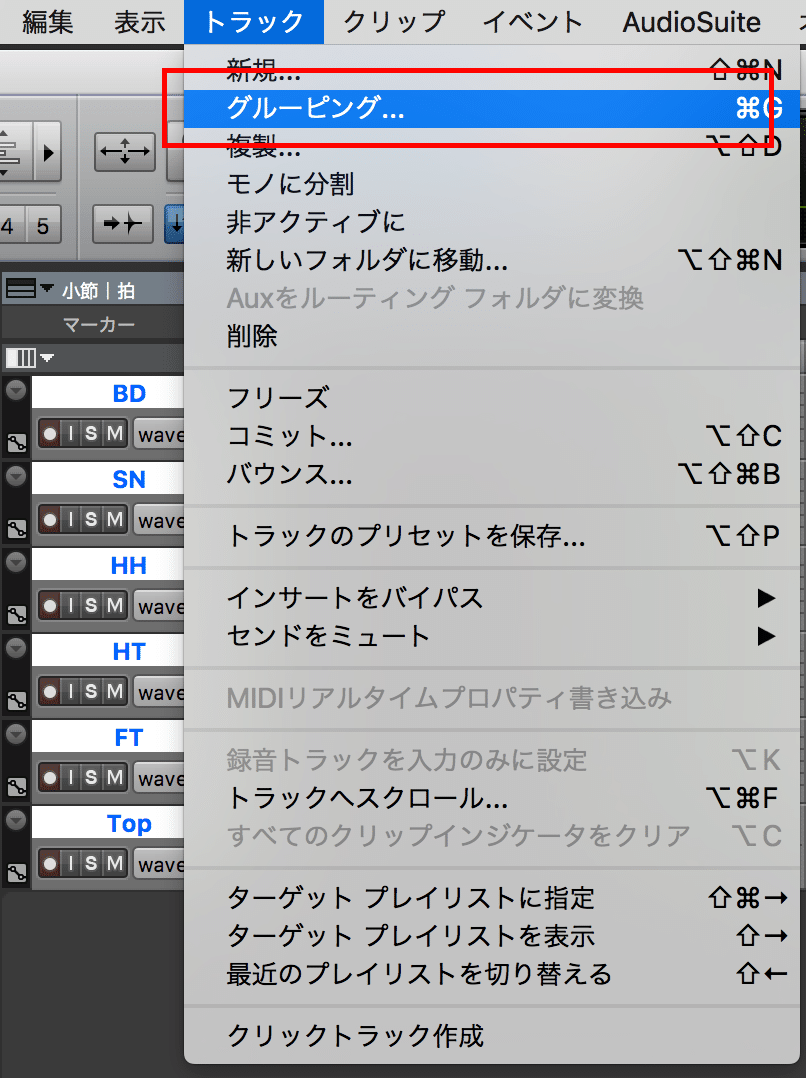806x1078 pixels.
Task: Toggle input monitoring on HT track
Action: tap(71, 692)
